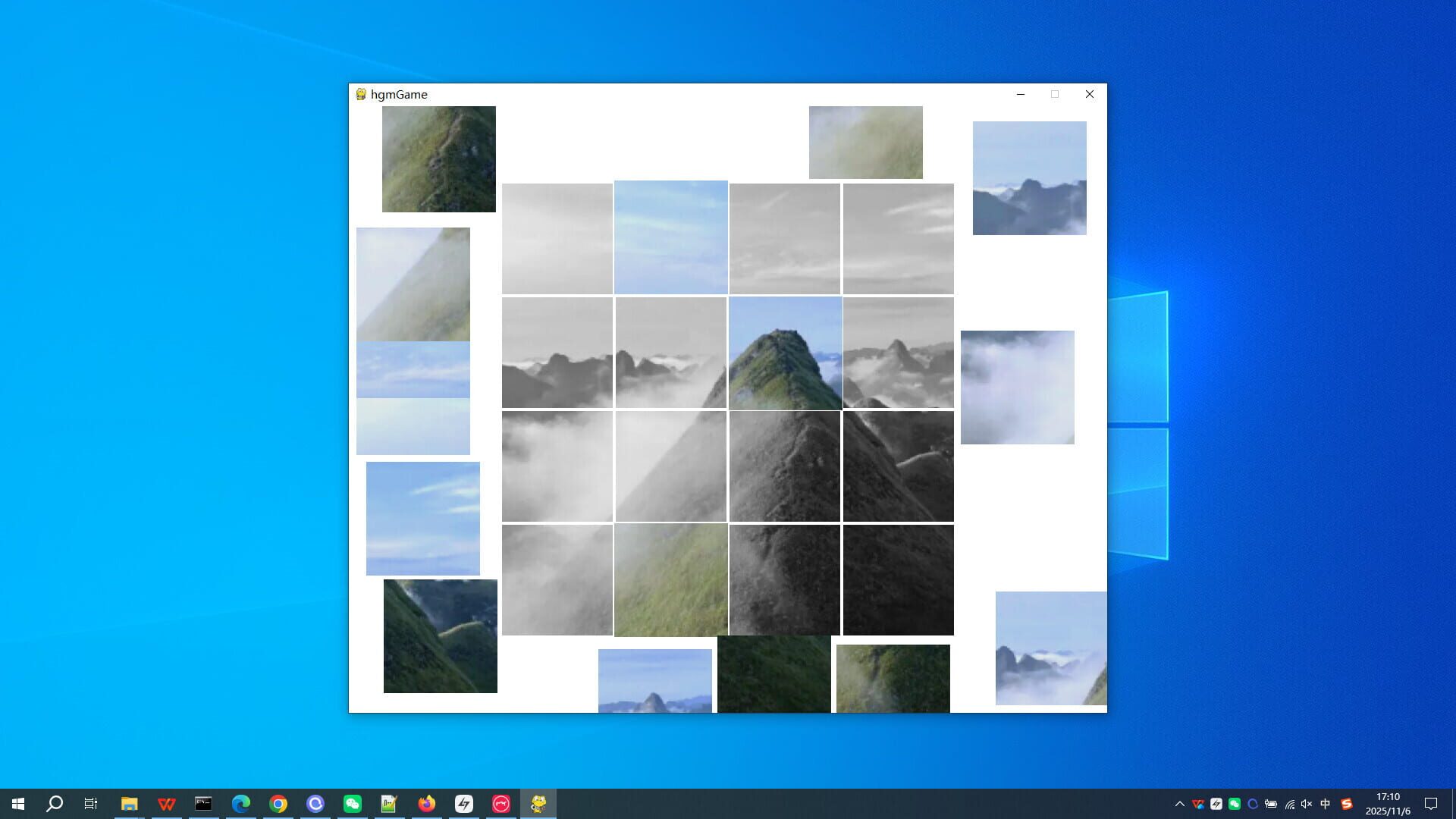Screen dimensions: 1456x819
Task: Open File Explorer from the taskbar
Action: click(x=130, y=803)
